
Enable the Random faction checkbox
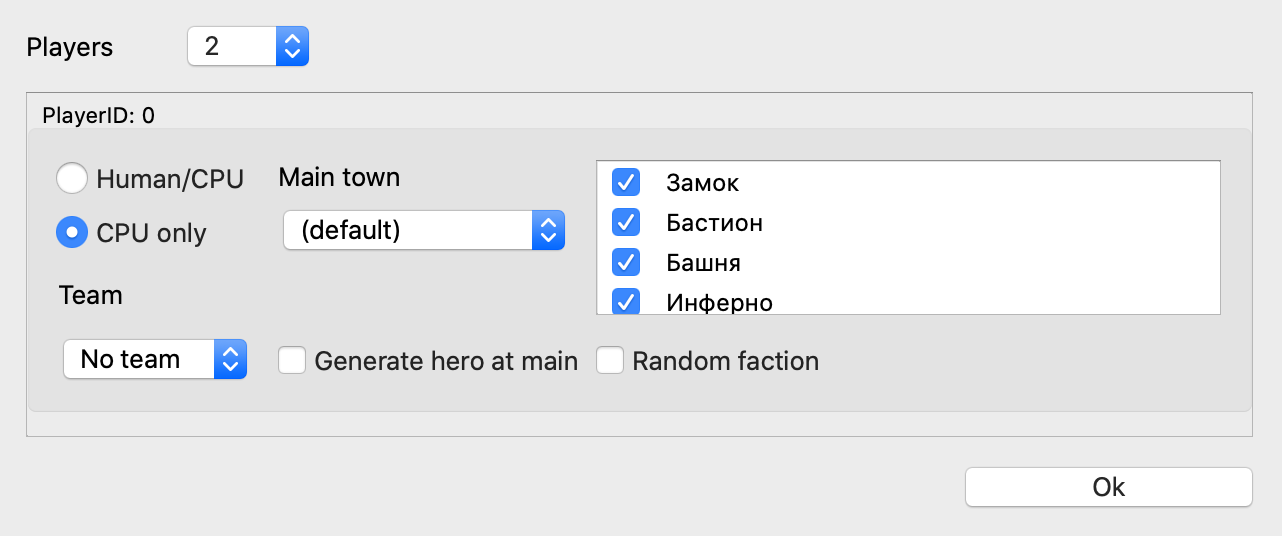(x=610, y=360)
